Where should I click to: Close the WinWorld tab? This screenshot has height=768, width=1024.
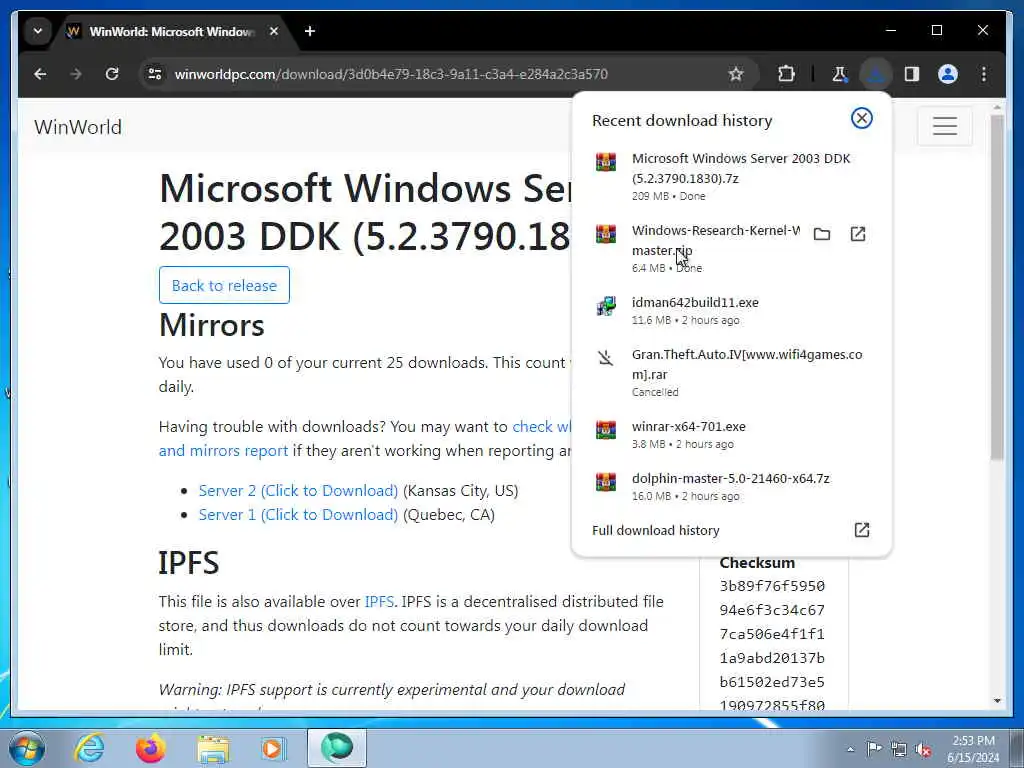(x=274, y=31)
